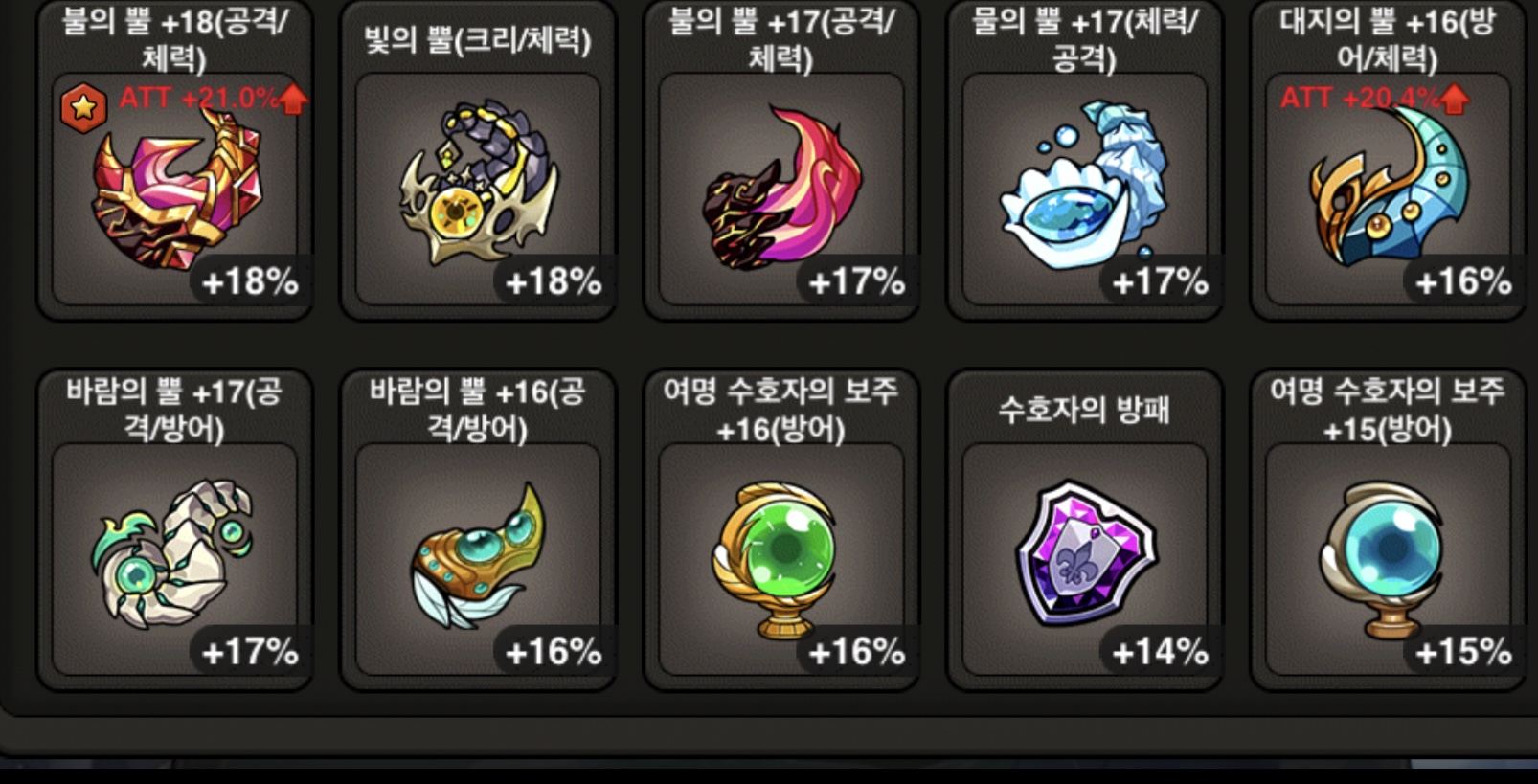This screenshot has height=784, width=1538.
Task: Open the 불의 뿔 +18(공격/체력) title
Action: tap(174, 39)
